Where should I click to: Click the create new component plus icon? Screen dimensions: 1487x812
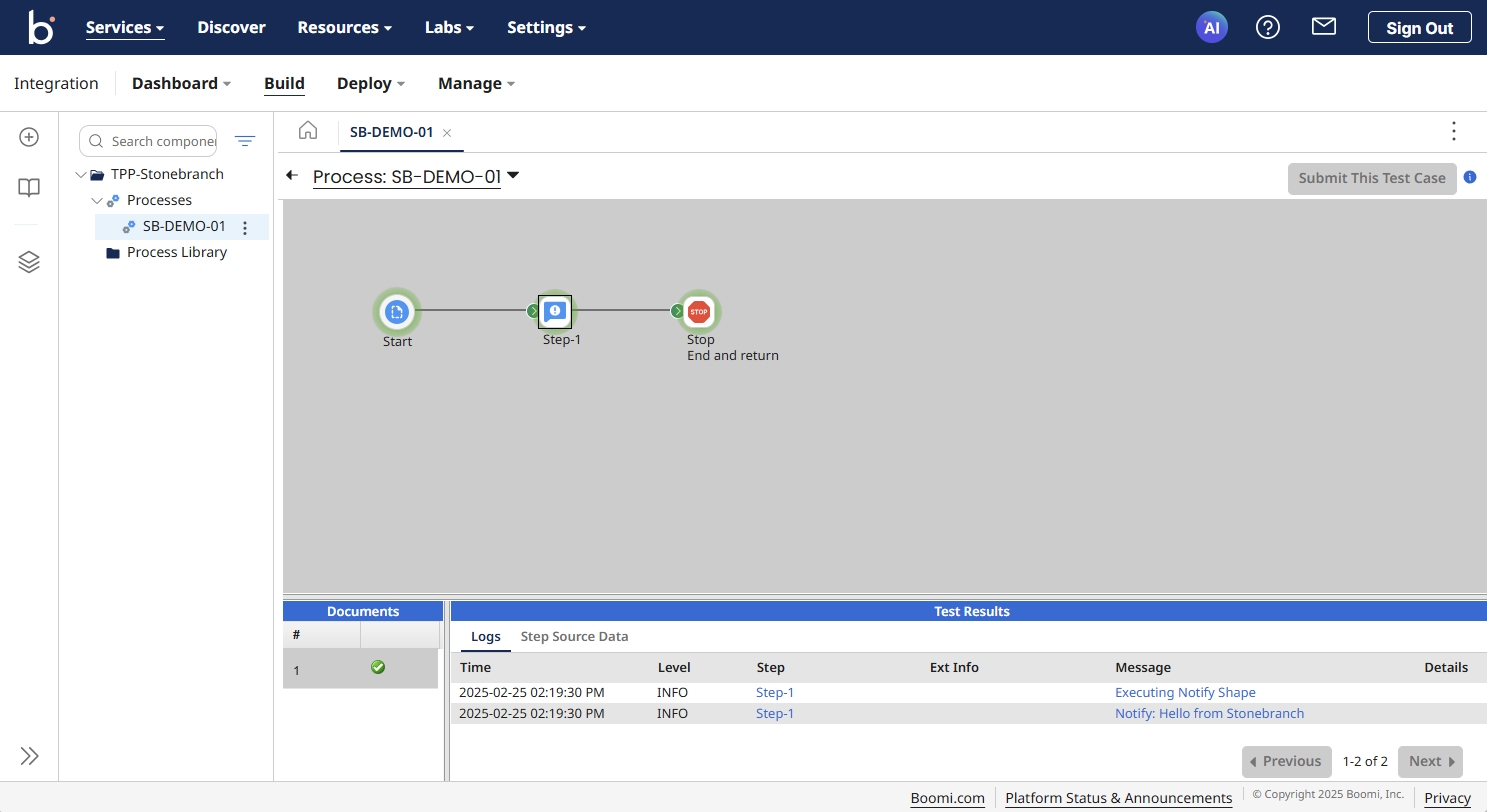[x=29, y=137]
